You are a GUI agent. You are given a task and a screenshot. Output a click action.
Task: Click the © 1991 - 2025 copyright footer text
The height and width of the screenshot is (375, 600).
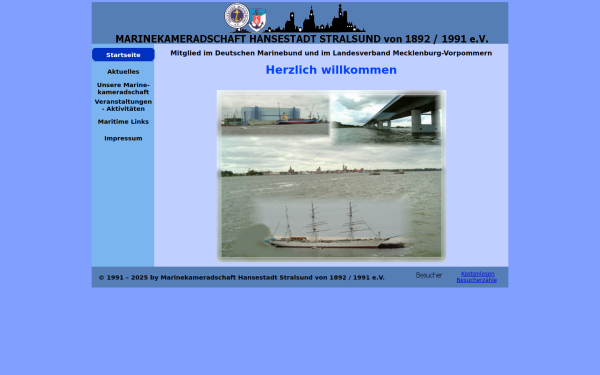tap(242, 277)
